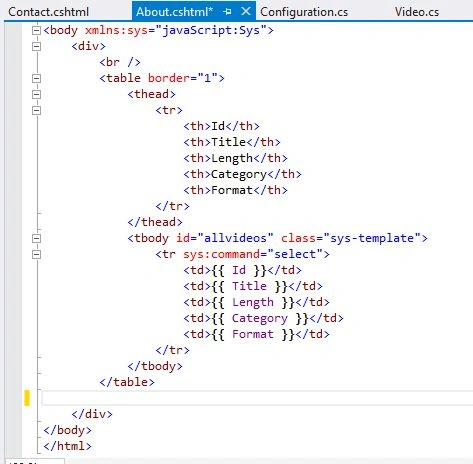The height and width of the screenshot is (464, 473).
Task: Pin the About.cshtml tab
Action: (x=227, y=12)
